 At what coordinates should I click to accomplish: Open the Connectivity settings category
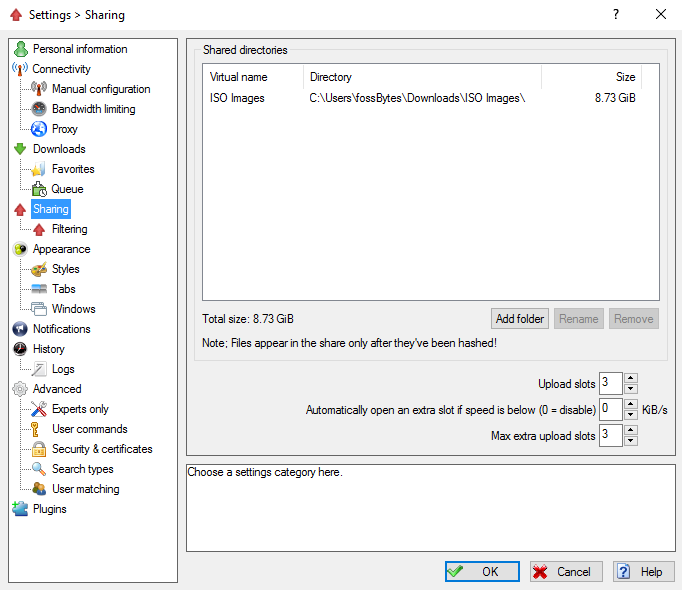pos(61,69)
